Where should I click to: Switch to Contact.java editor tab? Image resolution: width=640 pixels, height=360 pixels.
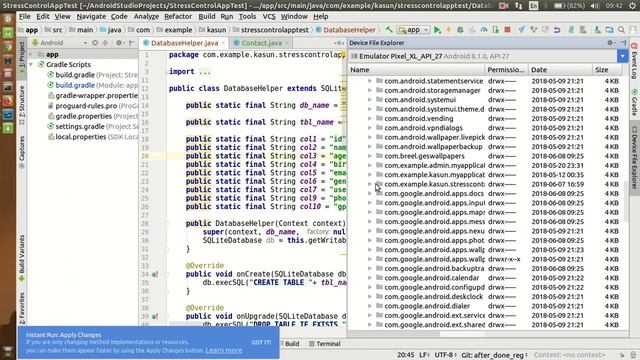pyautogui.click(x=261, y=43)
